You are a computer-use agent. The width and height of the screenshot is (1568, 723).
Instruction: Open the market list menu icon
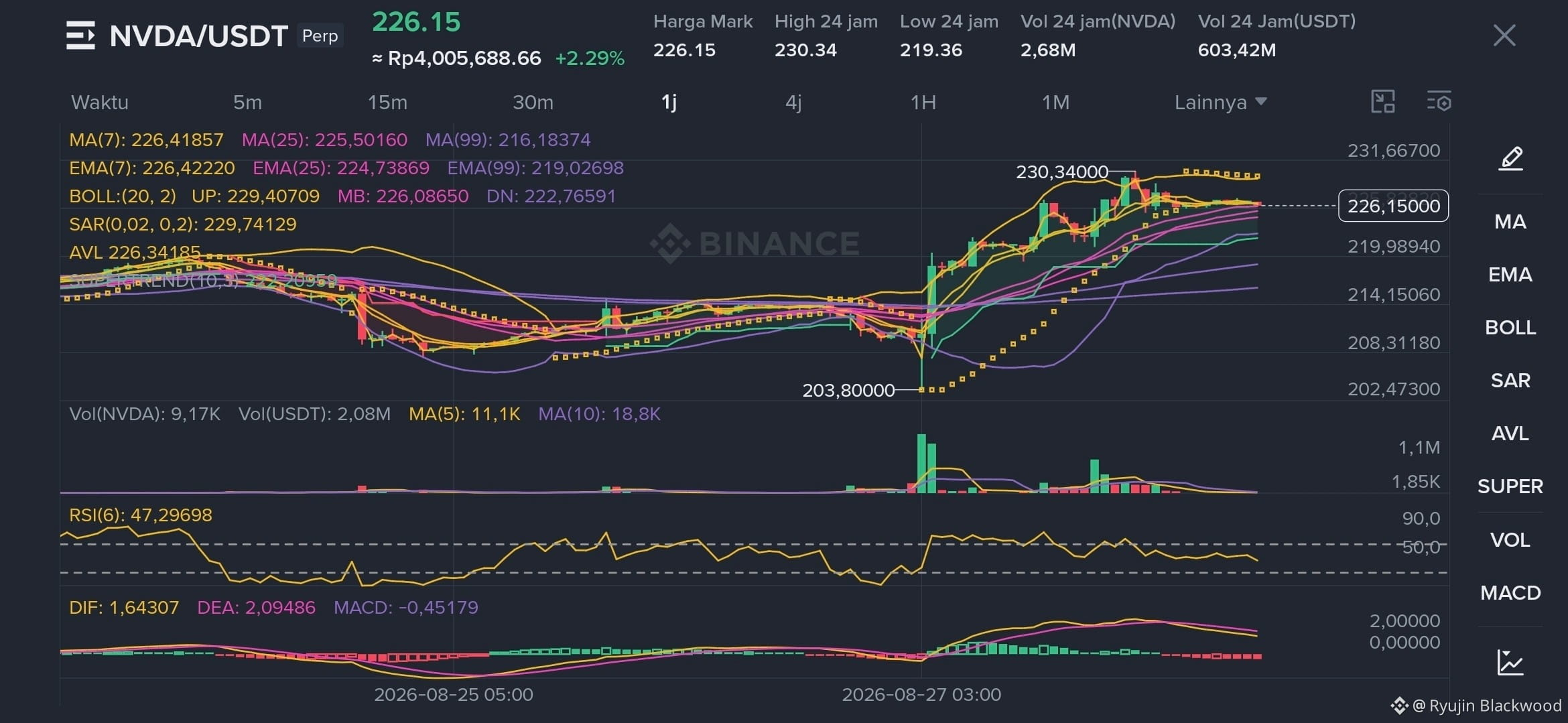[x=80, y=36]
